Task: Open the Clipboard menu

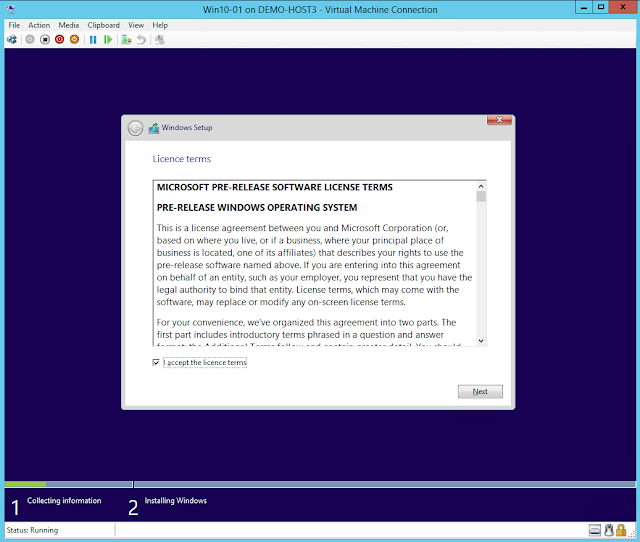Action: coord(103,25)
